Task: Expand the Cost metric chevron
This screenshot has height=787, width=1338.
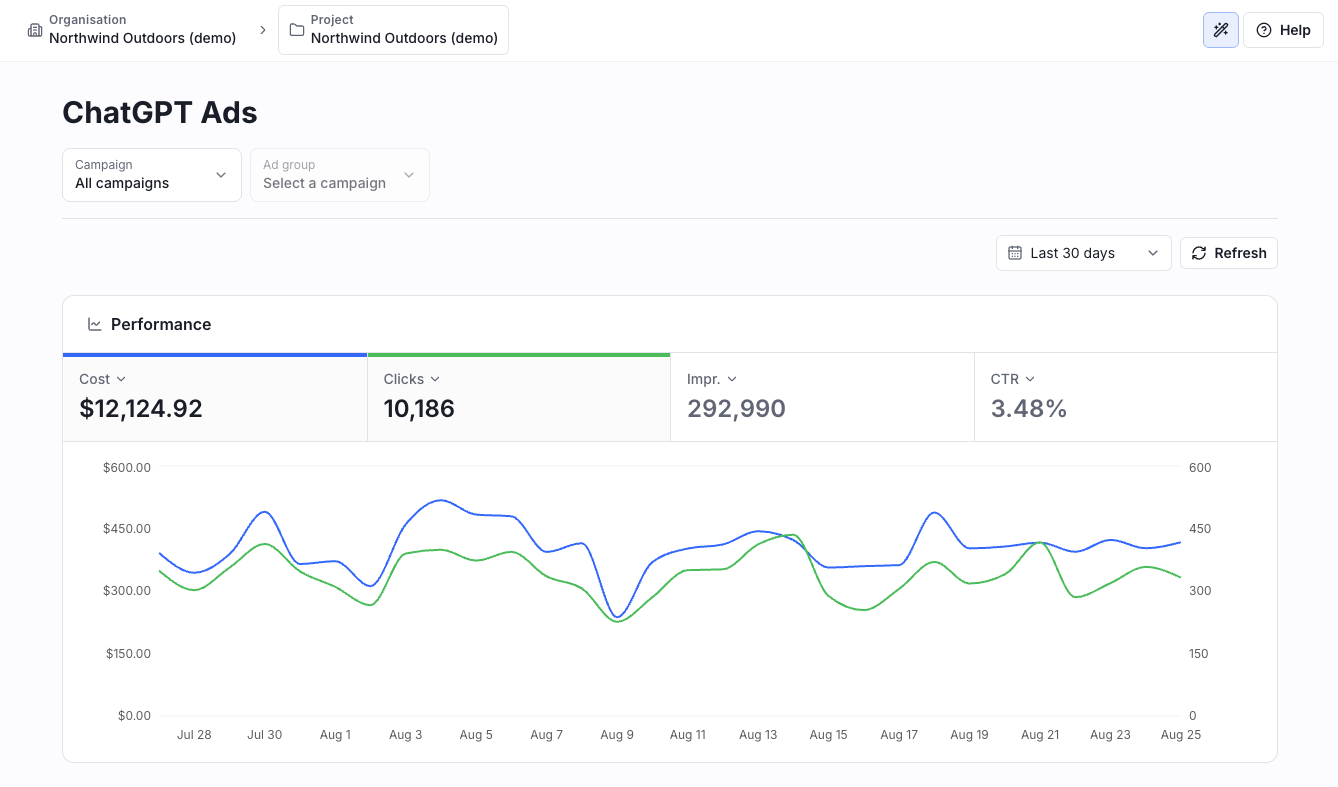Action: [x=121, y=379]
